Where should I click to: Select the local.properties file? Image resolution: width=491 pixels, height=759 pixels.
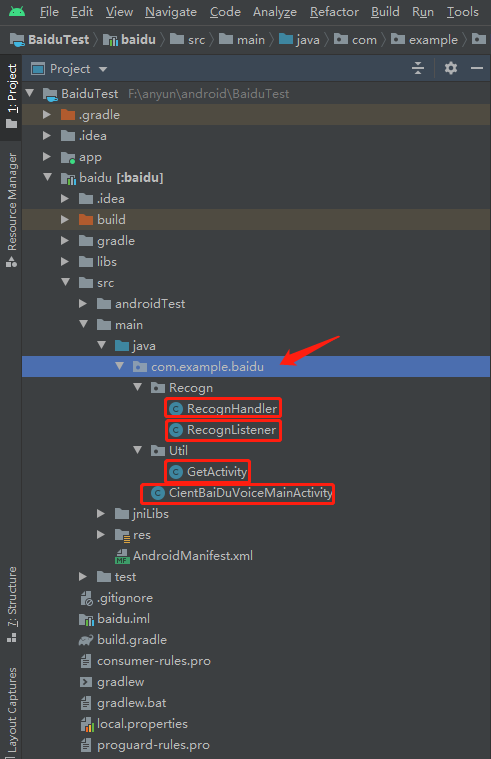[x=134, y=724]
